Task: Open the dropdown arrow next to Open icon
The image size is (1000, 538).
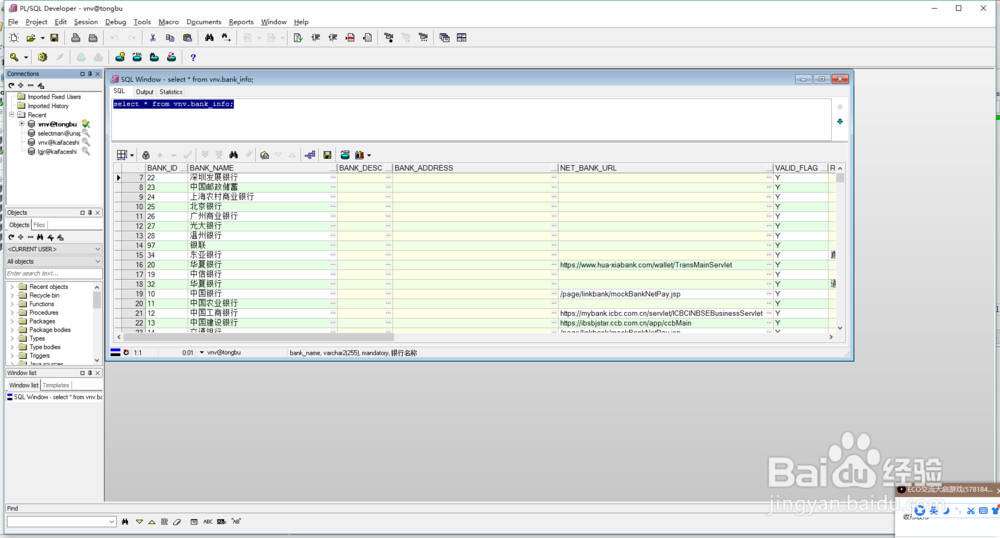Action: [42, 38]
